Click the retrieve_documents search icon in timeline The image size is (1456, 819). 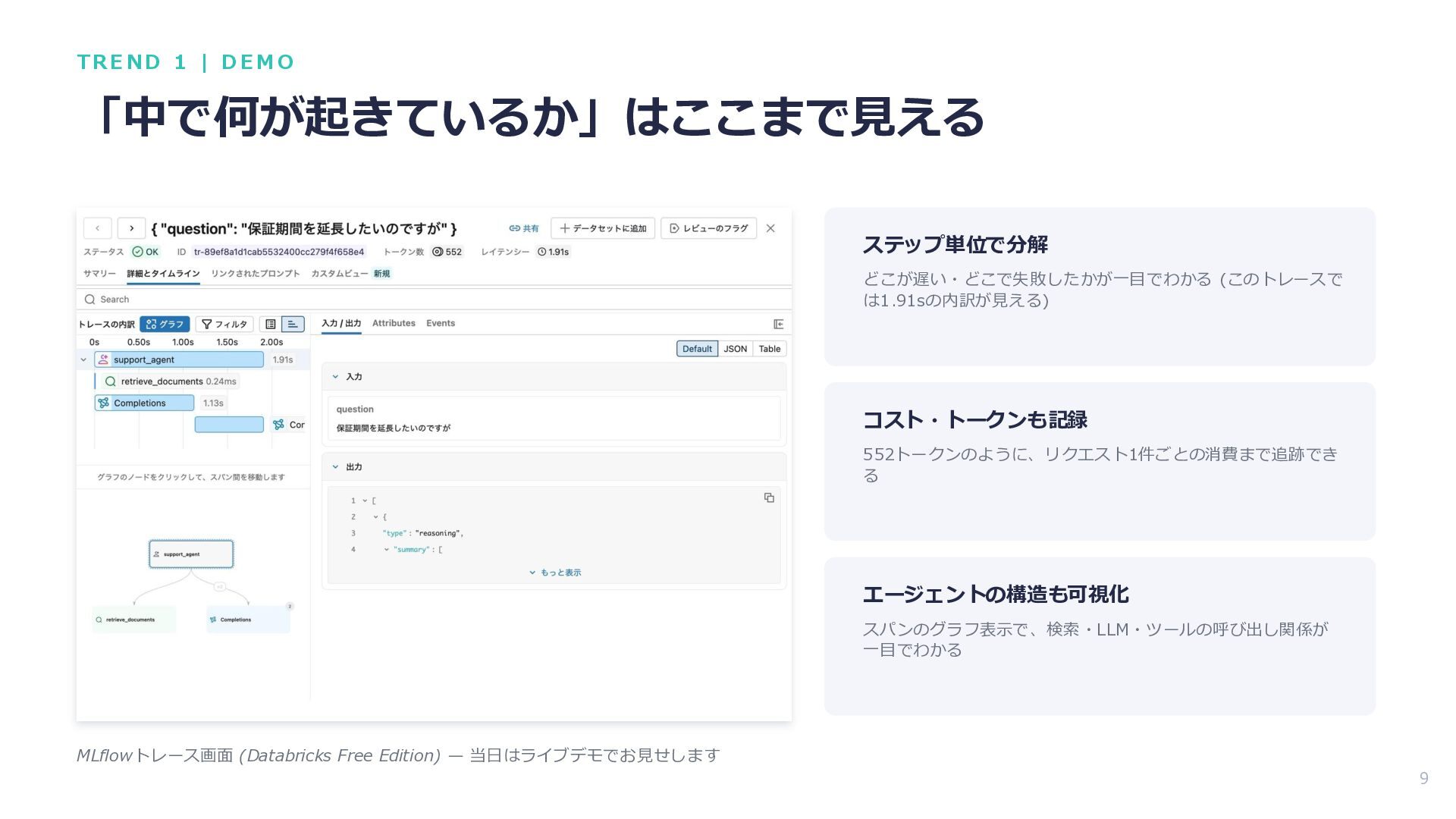click(x=111, y=381)
